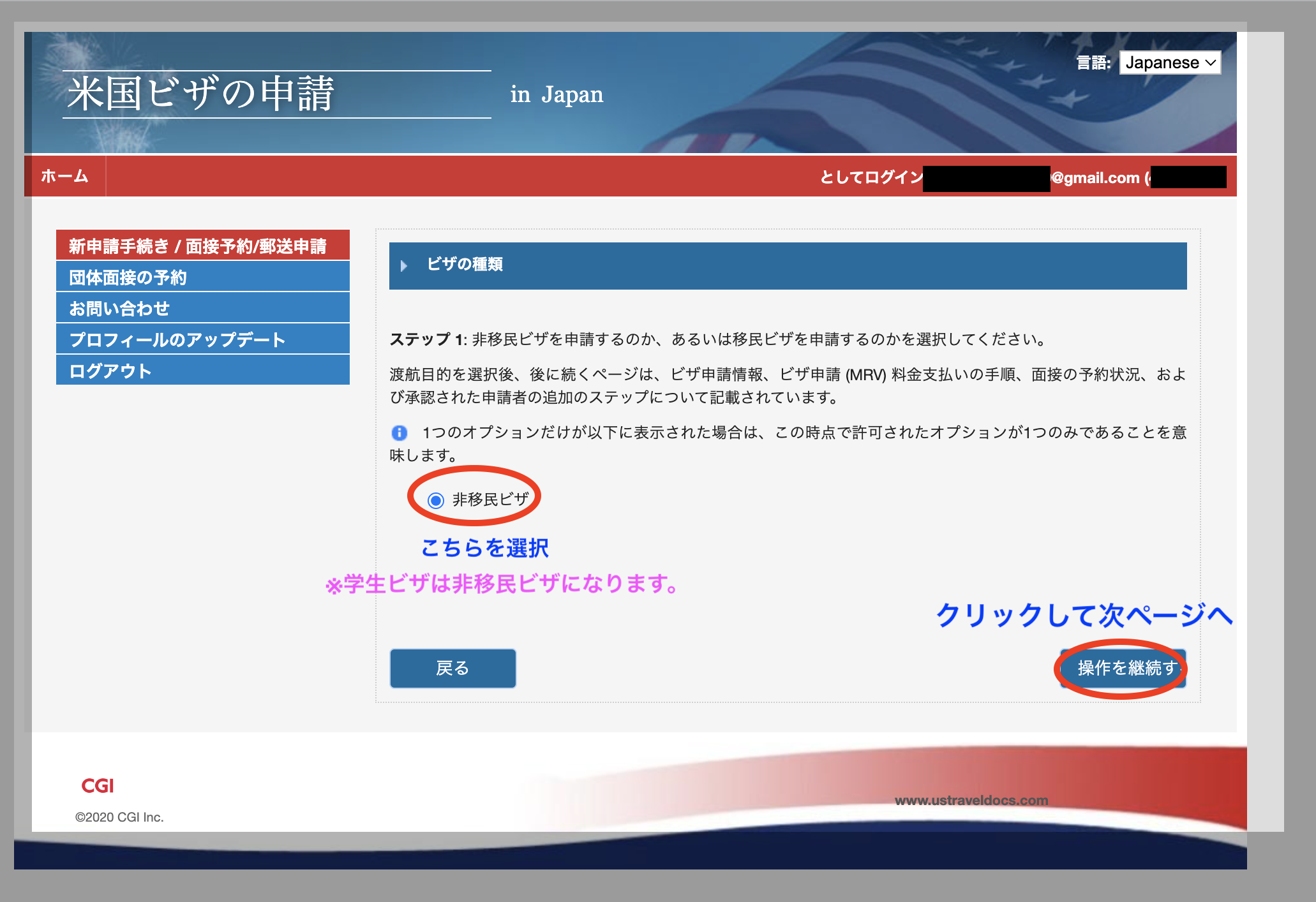Click the triangle beside ビザの種類
Viewport: 1316px width, 902px height.
[403, 265]
